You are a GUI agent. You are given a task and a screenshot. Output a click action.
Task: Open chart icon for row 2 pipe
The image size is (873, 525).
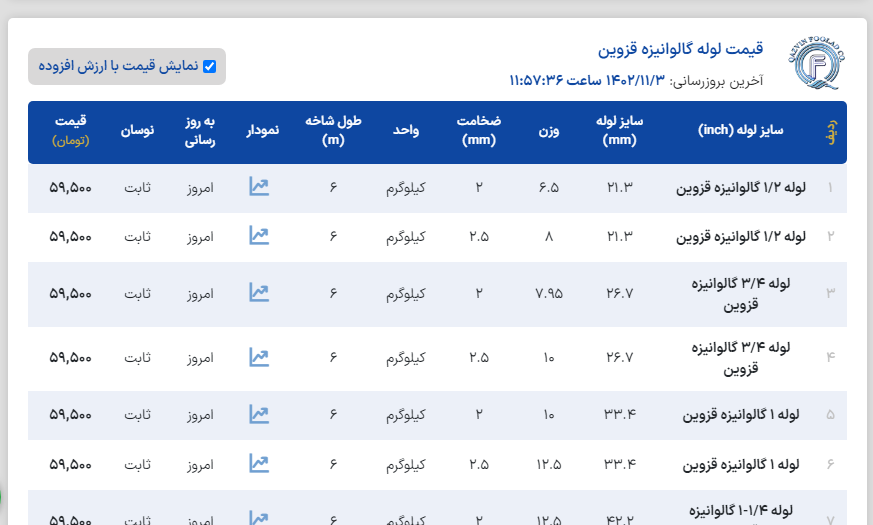259,236
